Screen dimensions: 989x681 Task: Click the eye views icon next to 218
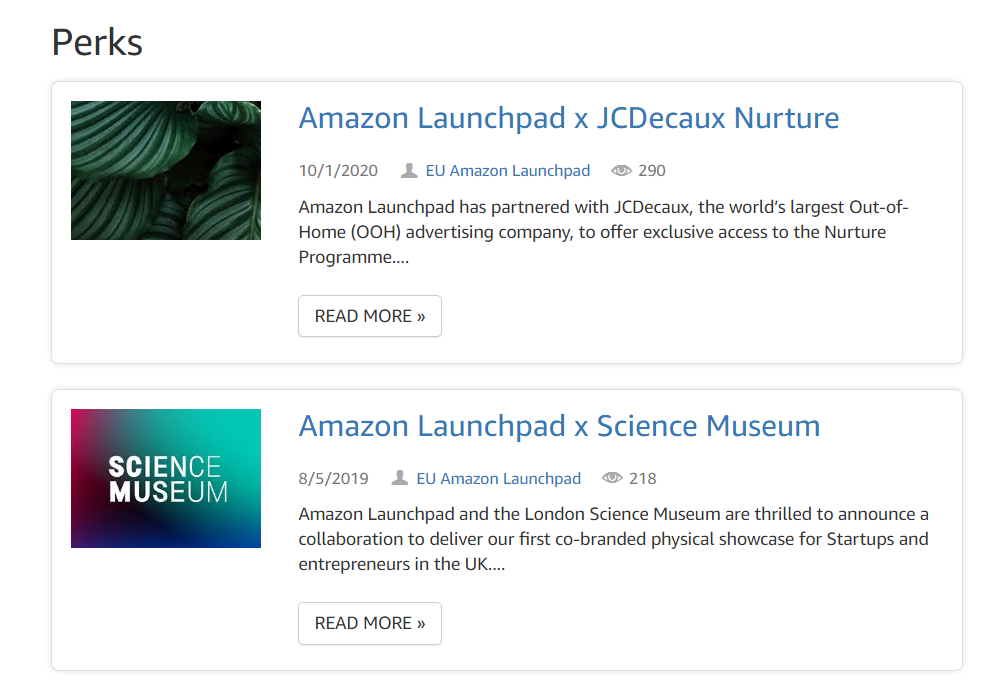coord(612,478)
